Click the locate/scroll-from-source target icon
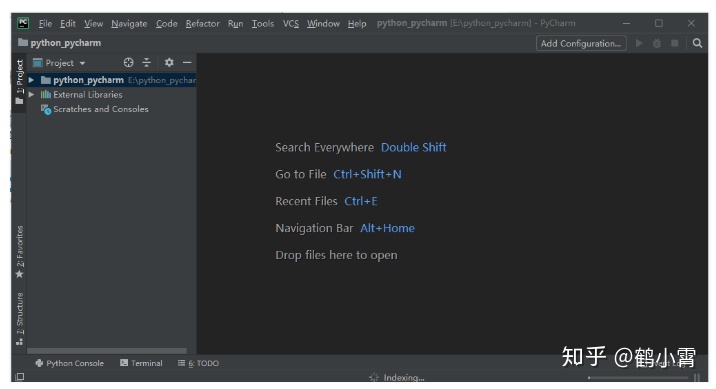The image size is (716, 389). coord(128,63)
